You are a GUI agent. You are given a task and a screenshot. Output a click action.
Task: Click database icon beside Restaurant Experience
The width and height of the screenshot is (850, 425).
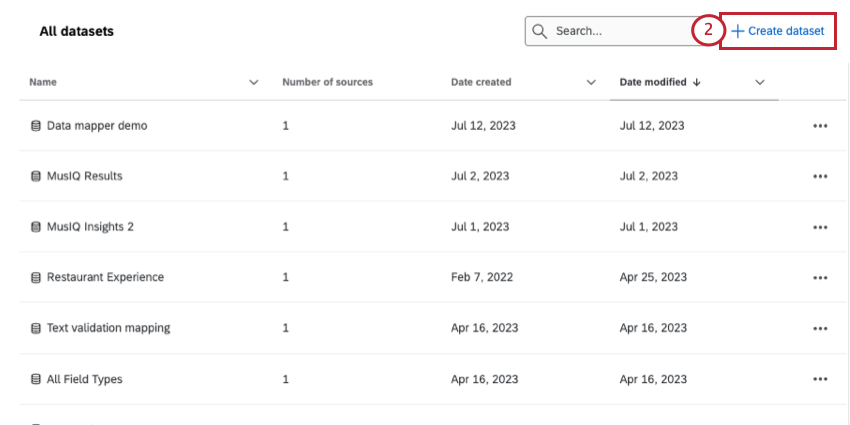tap(35, 277)
